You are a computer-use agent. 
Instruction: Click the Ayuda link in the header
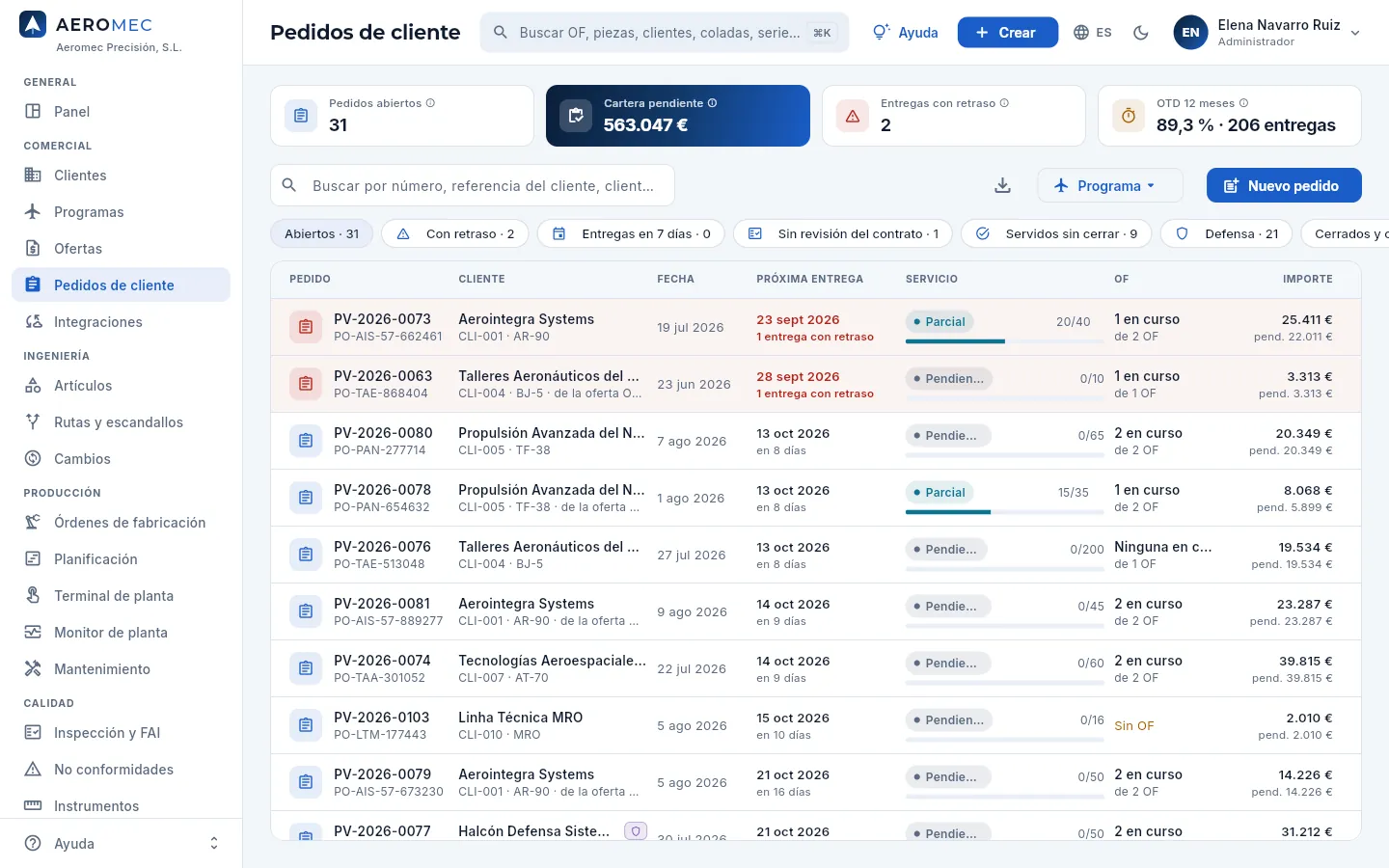905,33
